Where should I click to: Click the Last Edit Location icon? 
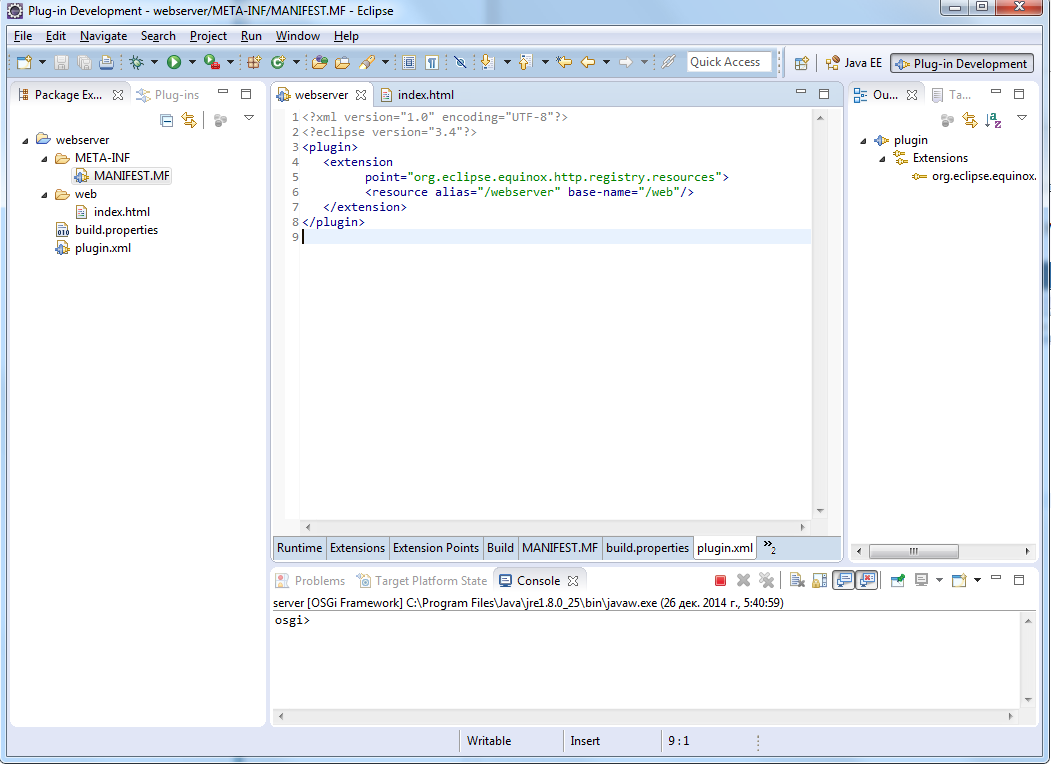[x=564, y=62]
